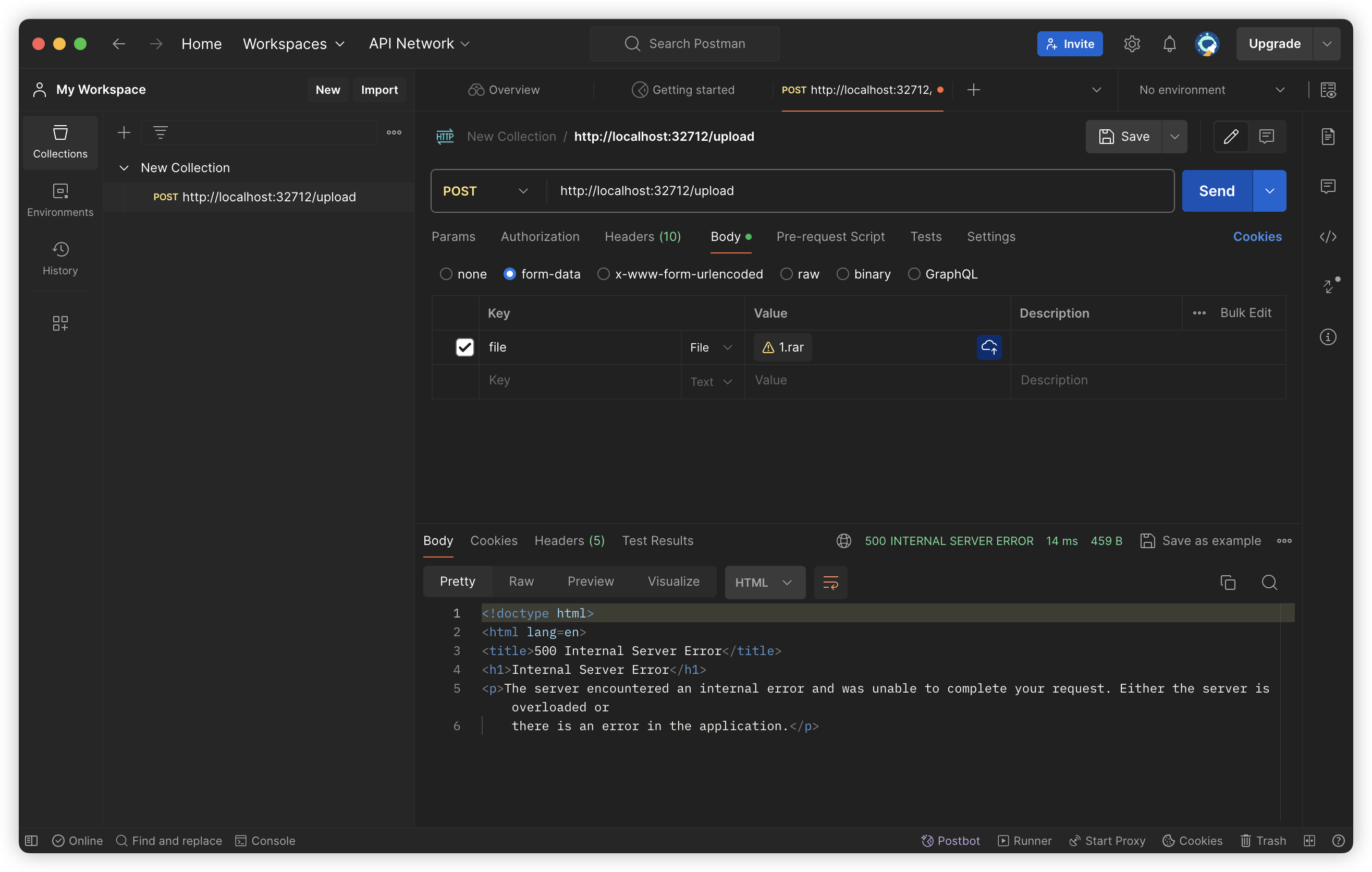The height and width of the screenshot is (872, 1372).
Task: Open the documentation icon in right sidebar
Action: click(1328, 136)
